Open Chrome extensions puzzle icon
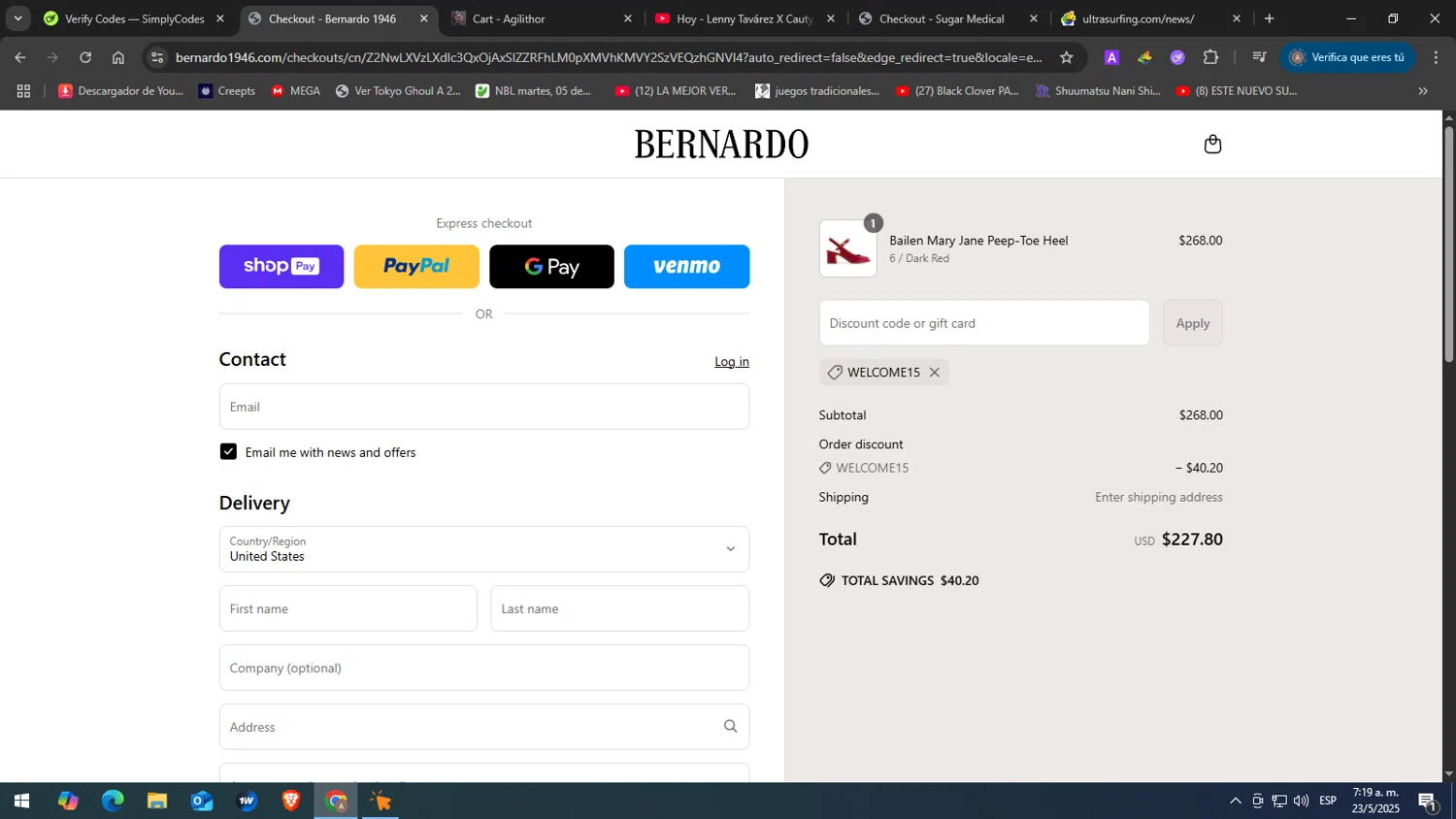The height and width of the screenshot is (819, 1456). 1210,57
